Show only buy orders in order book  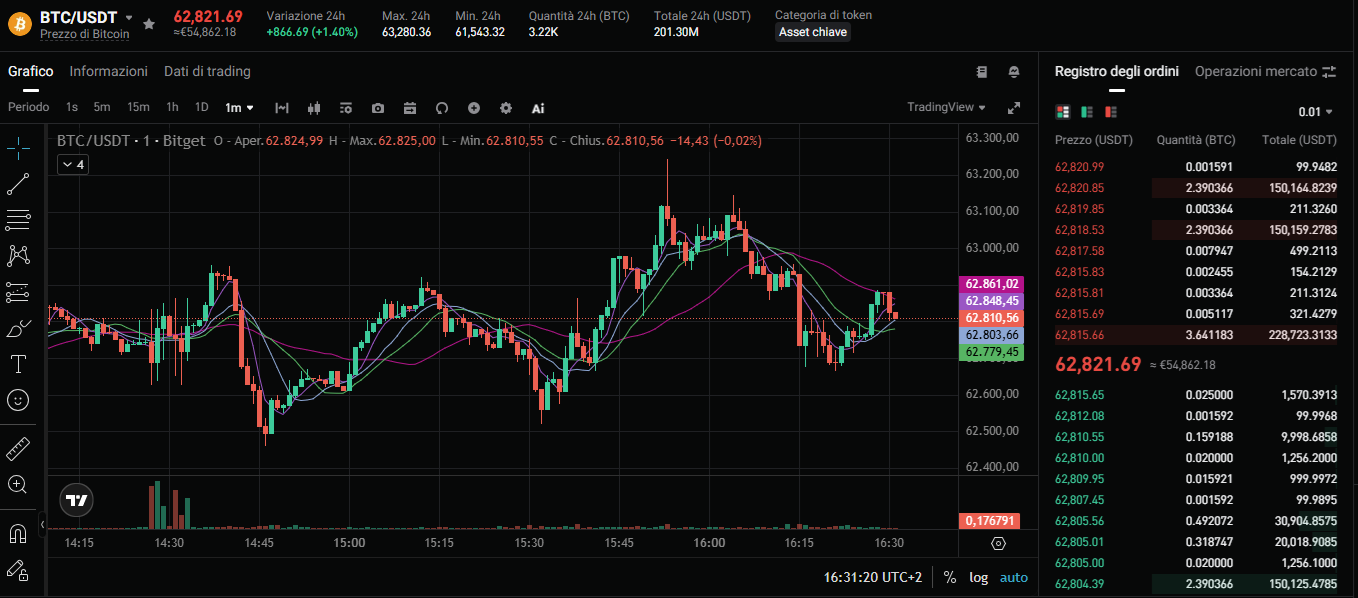point(1087,112)
